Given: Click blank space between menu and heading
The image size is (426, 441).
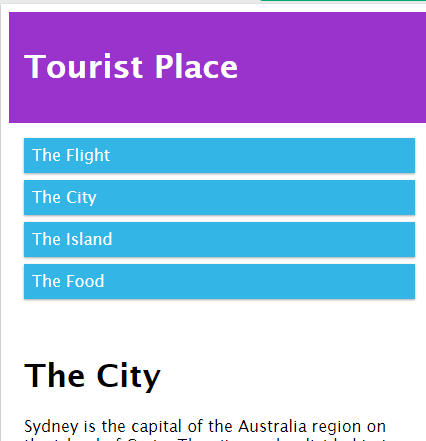Looking at the screenshot, I should pos(219,328).
